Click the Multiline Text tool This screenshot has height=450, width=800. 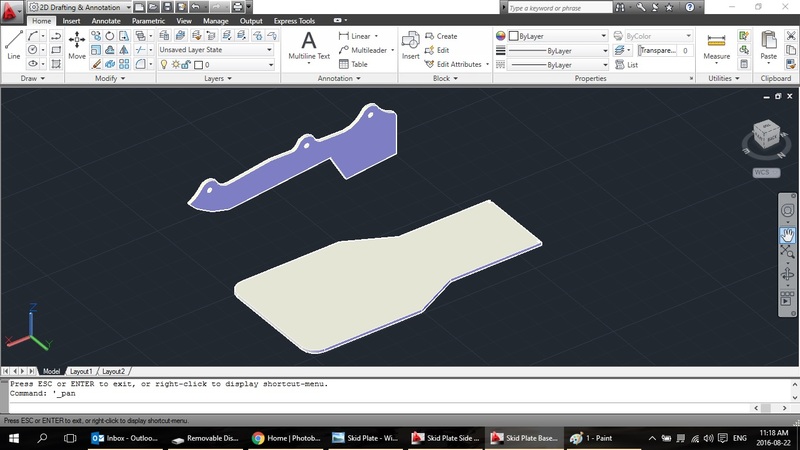click(x=309, y=45)
